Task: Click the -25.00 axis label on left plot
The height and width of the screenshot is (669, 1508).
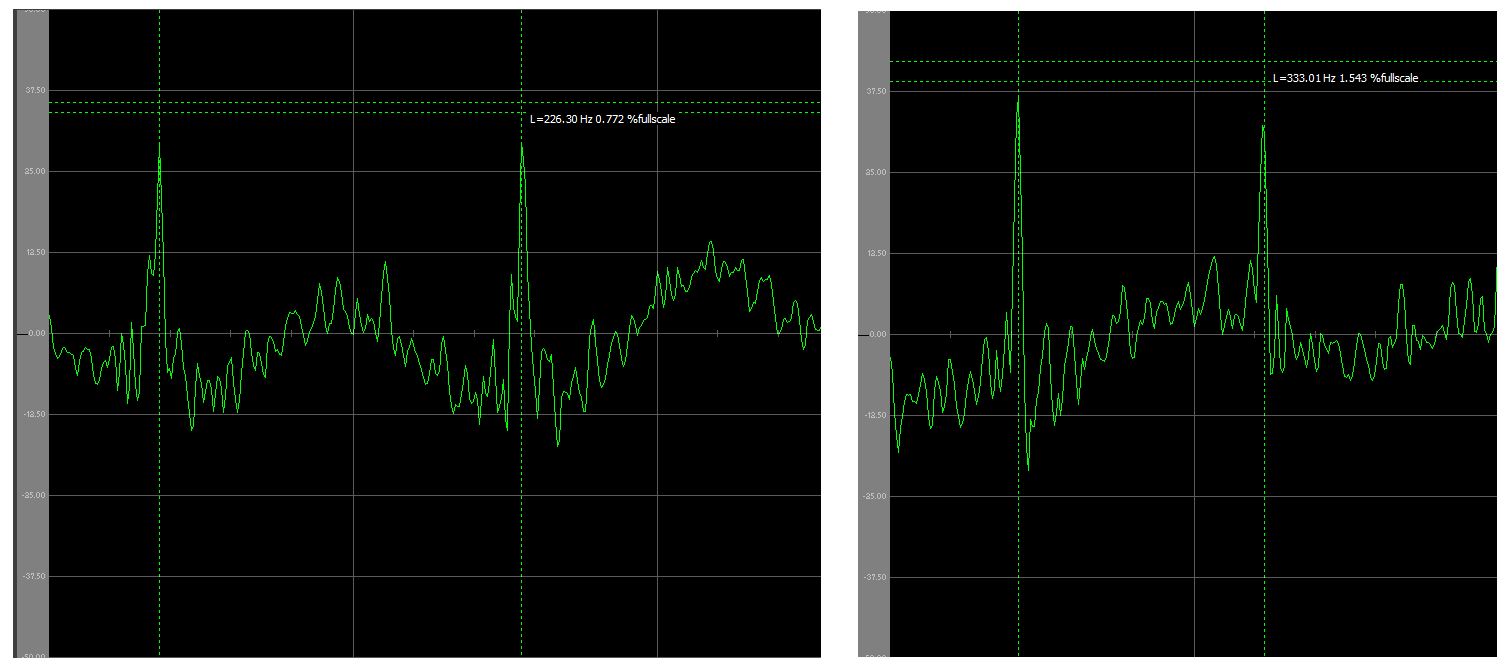Action: pyautogui.click(x=35, y=495)
